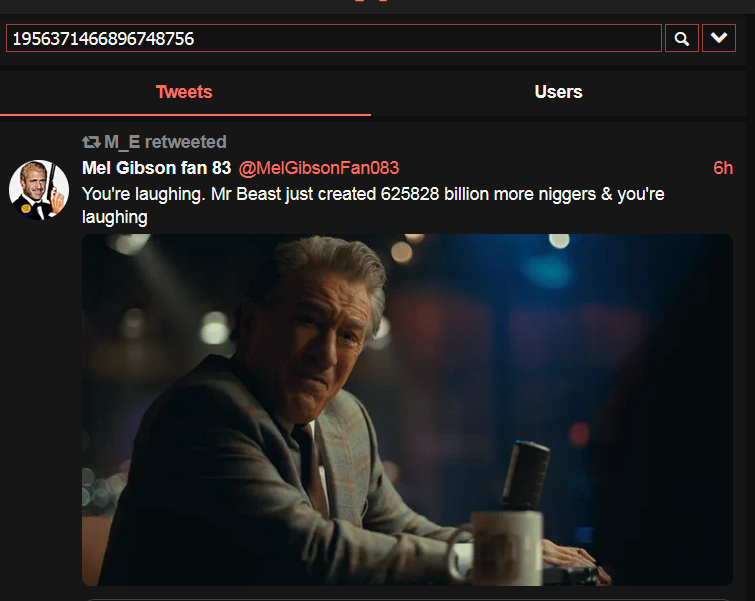755x601 pixels.
Task: Expand search options with the chevron
Action: pos(718,38)
